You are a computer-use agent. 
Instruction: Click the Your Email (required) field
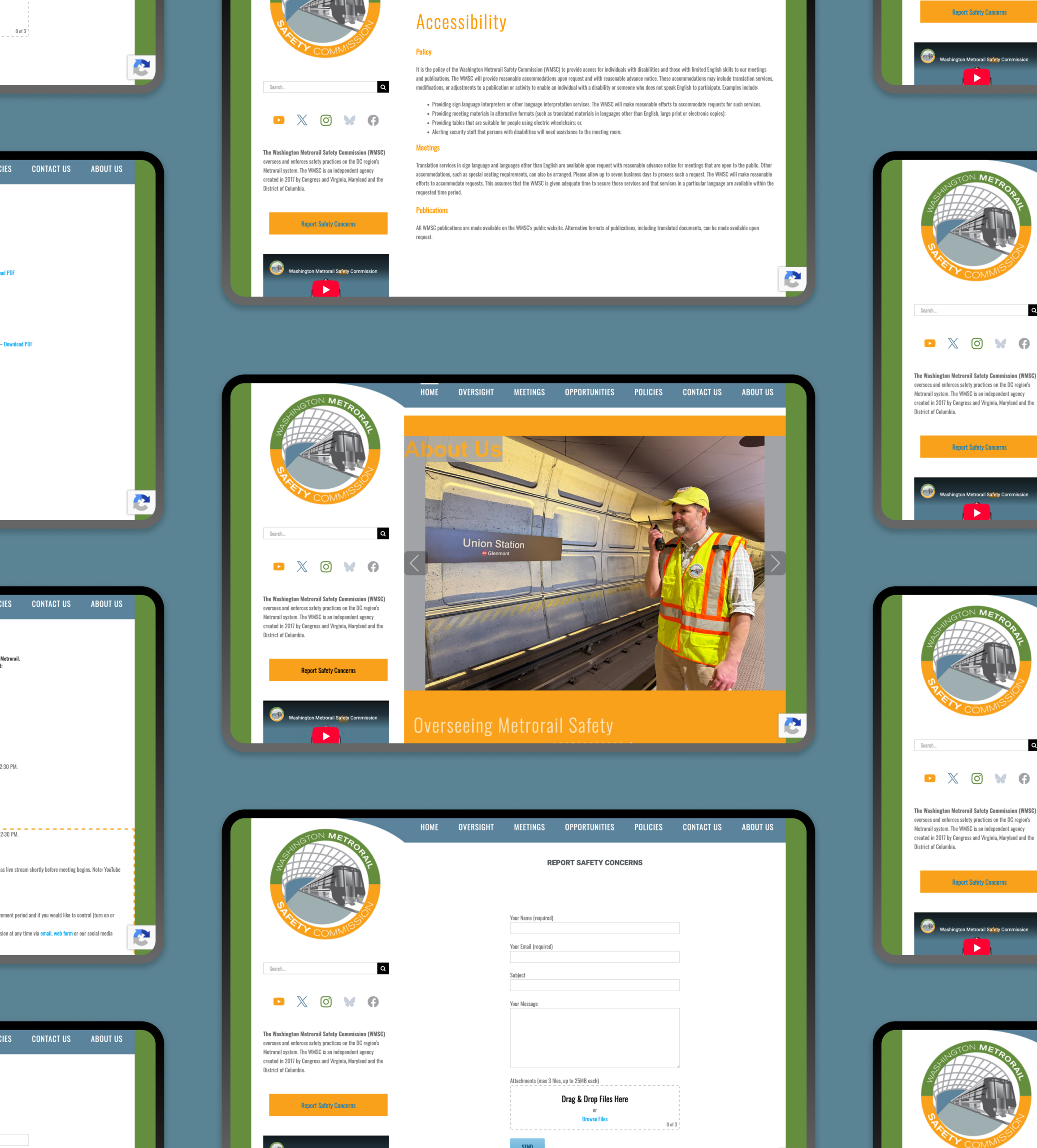coord(594,957)
